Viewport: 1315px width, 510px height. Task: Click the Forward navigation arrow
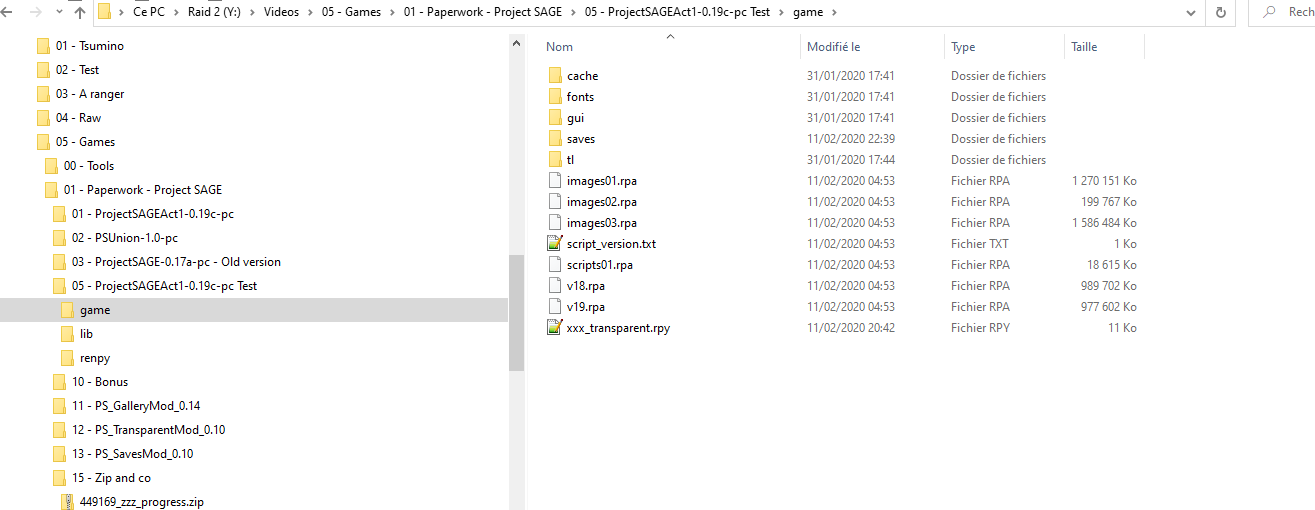pos(36,13)
